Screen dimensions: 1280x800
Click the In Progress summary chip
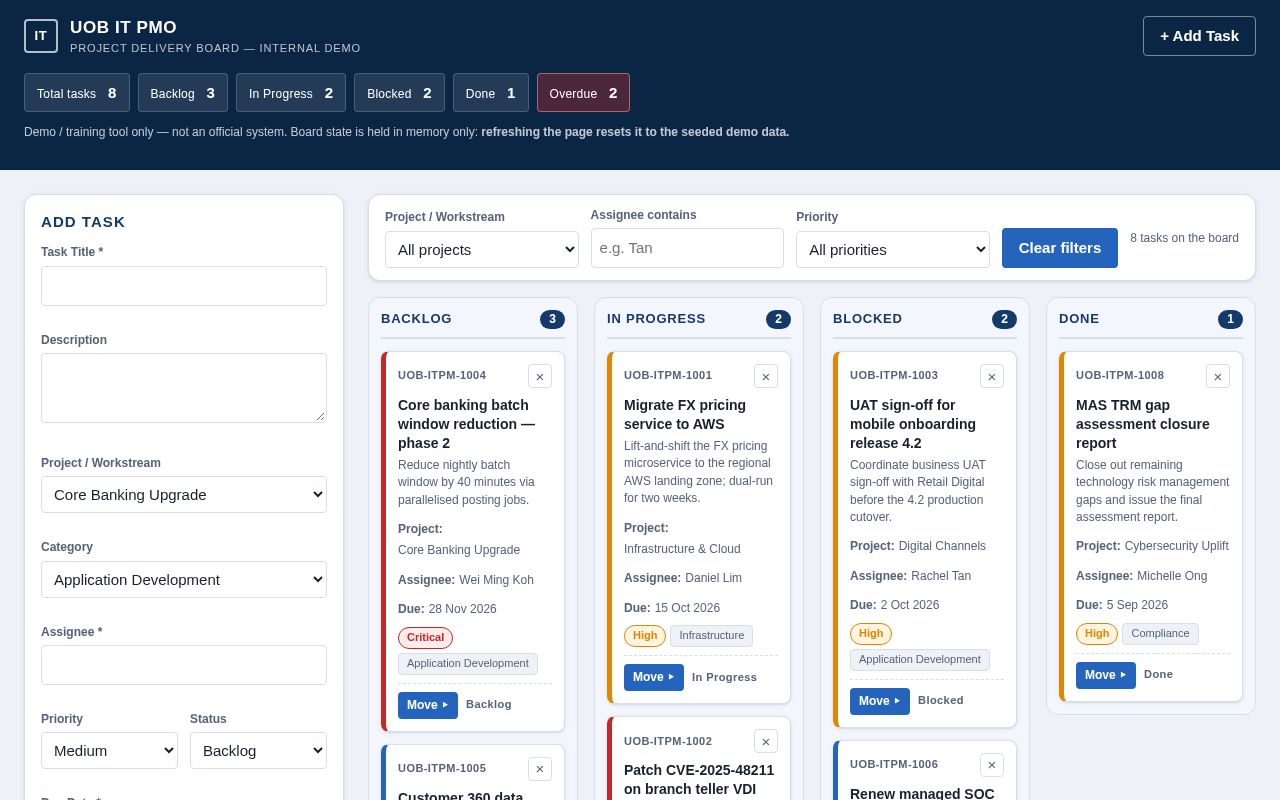pos(291,93)
